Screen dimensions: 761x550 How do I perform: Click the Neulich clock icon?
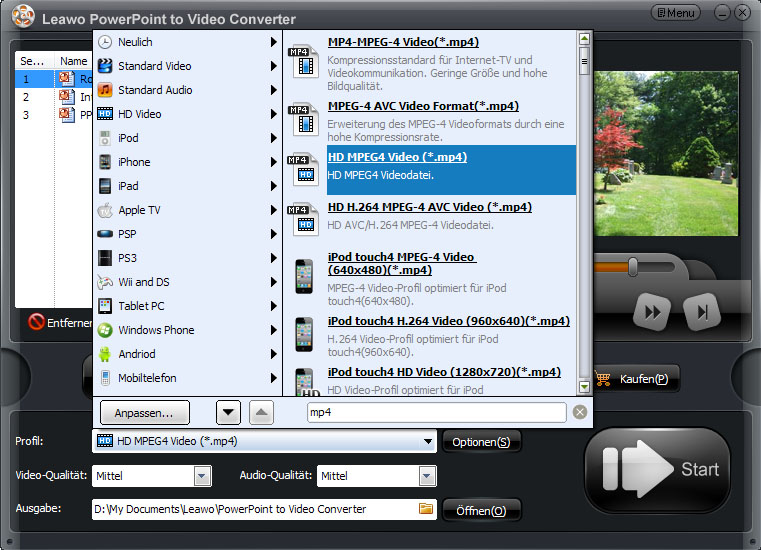coord(105,42)
